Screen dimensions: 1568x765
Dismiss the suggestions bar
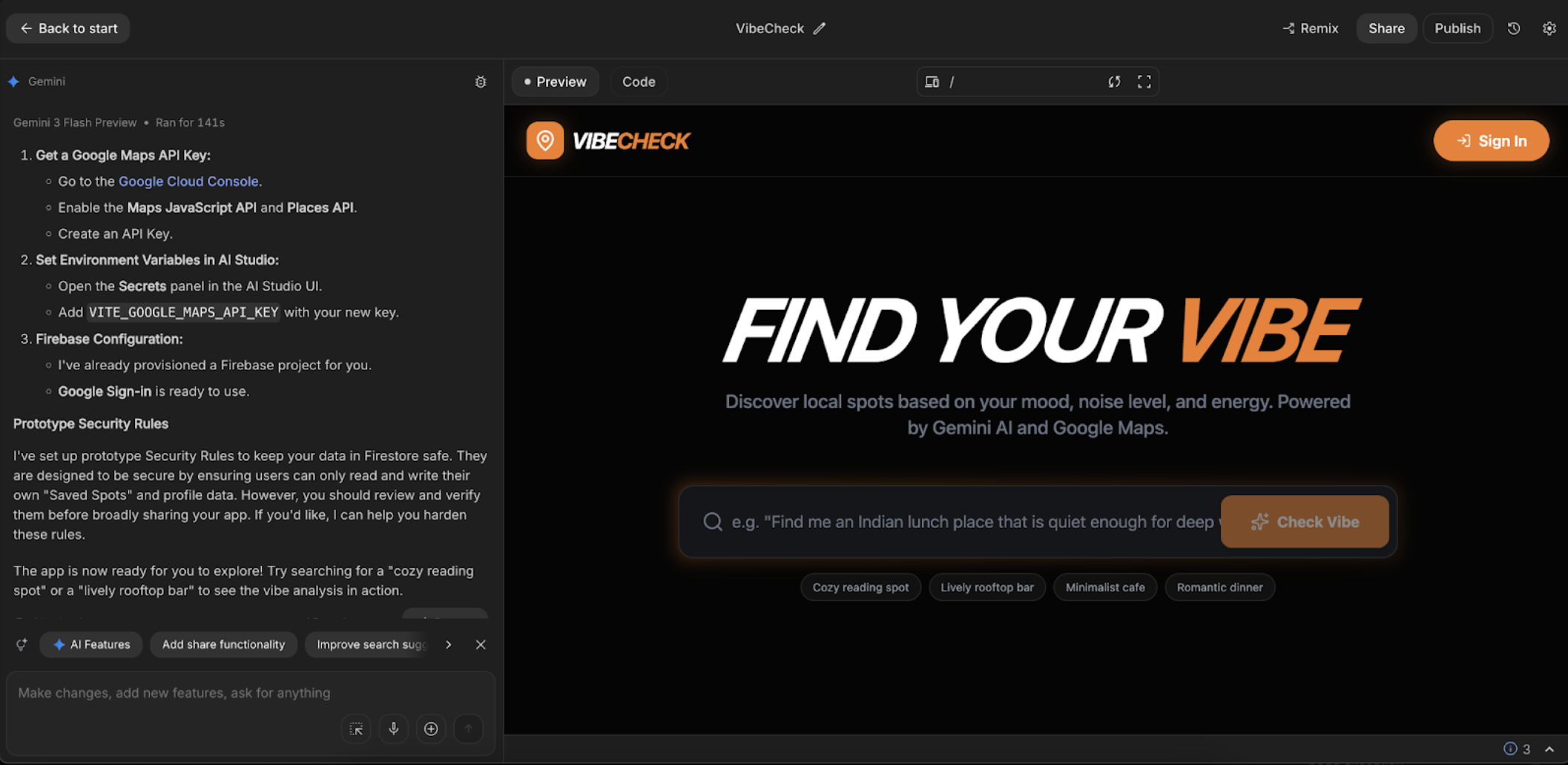pos(481,644)
